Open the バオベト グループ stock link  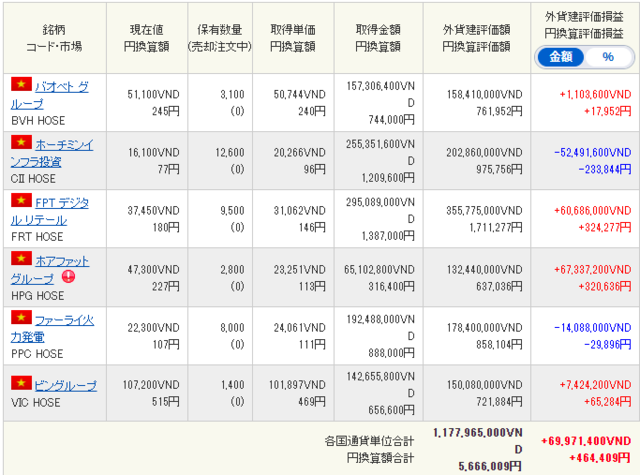pyautogui.click(x=50, y=95)
